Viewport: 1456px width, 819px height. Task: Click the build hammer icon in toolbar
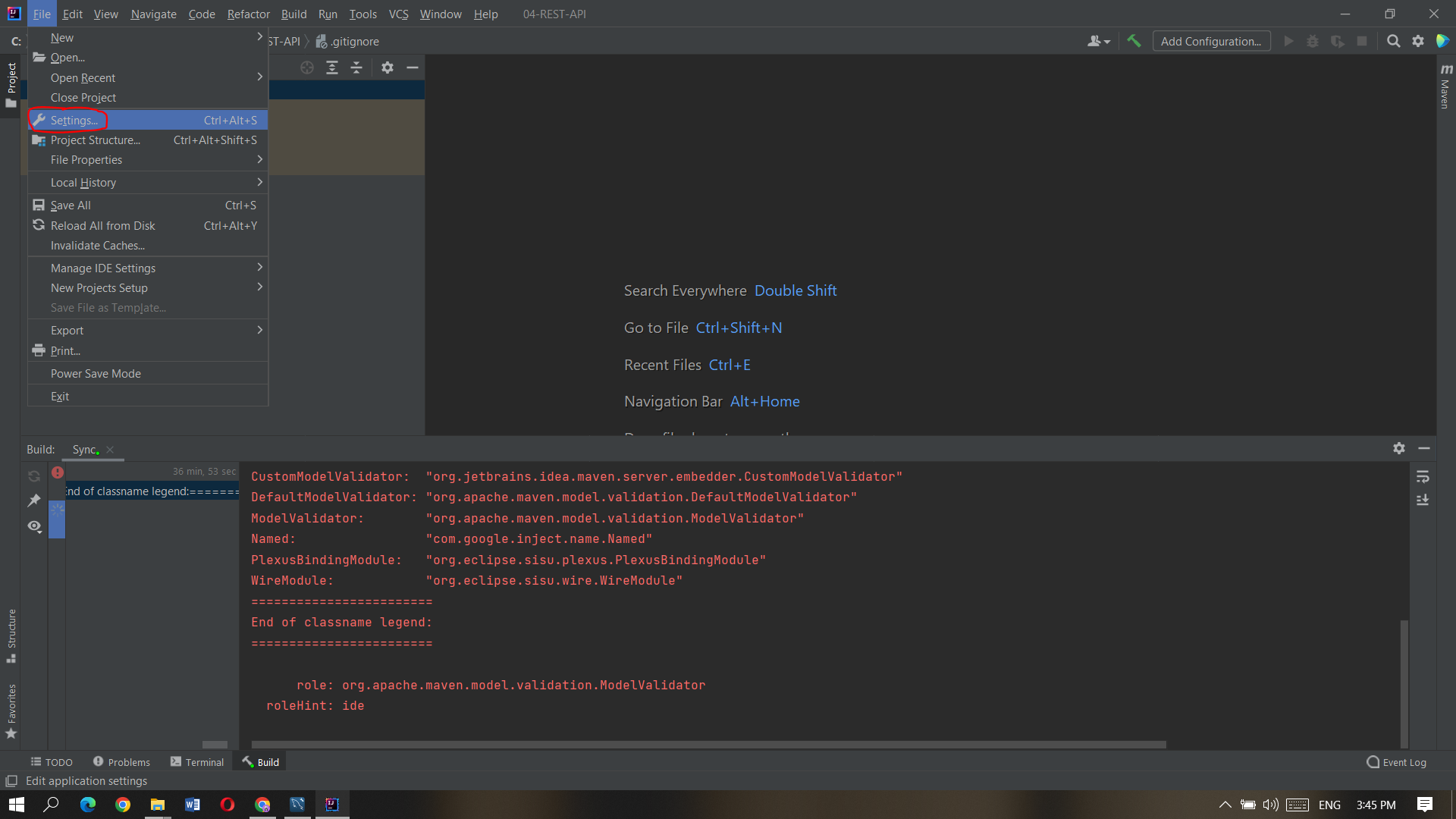pos(1134,41)
